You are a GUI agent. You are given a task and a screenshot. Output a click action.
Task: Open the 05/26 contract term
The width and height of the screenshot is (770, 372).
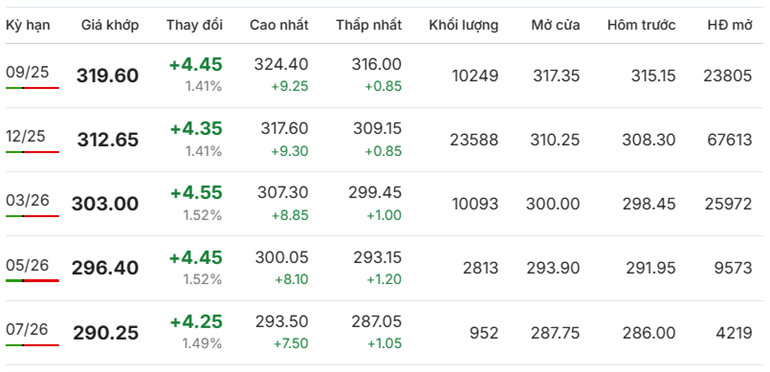pos(28,265)
